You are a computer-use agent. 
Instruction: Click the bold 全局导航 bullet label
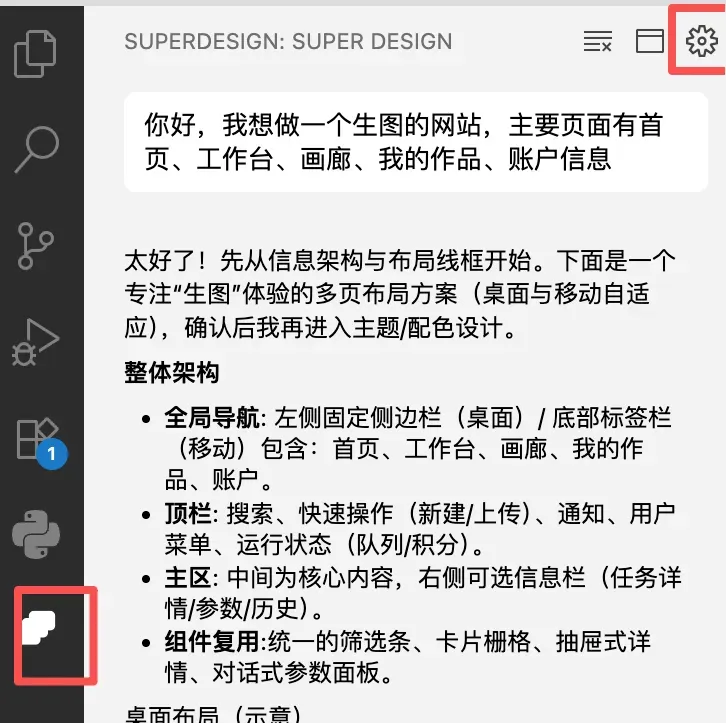click(x=212, y=418)
